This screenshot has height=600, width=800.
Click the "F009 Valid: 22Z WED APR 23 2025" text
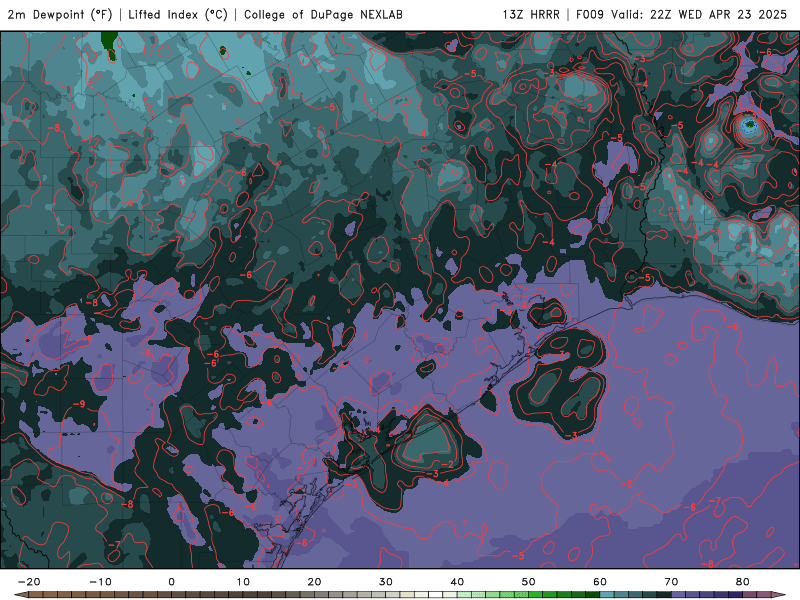pos(682,15)
